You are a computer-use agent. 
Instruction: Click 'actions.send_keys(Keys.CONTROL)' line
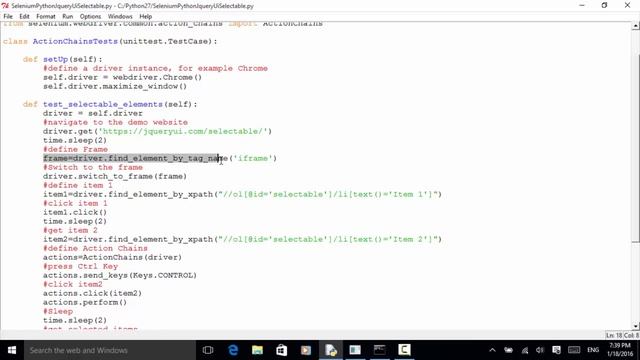(120, 275)
